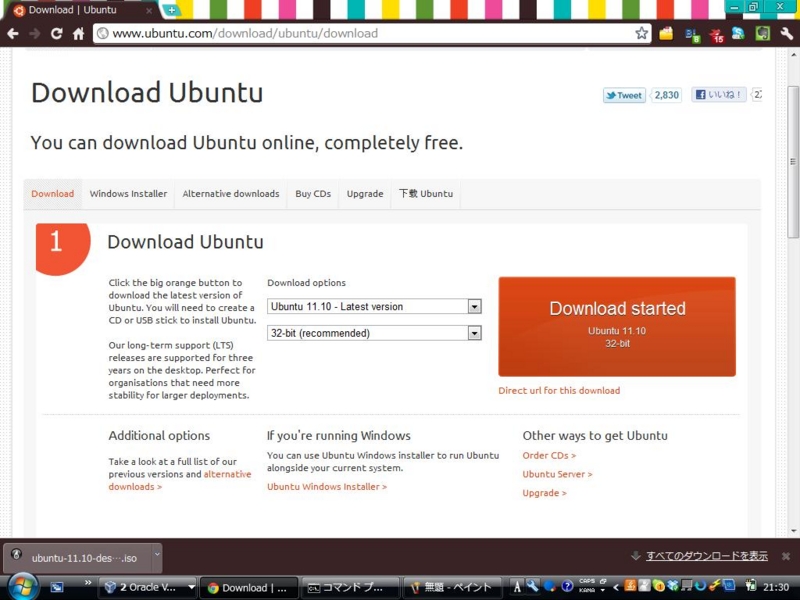Open the Skype extension icon
The height and width of the screenshot is (600, 800).
(738, 34)
